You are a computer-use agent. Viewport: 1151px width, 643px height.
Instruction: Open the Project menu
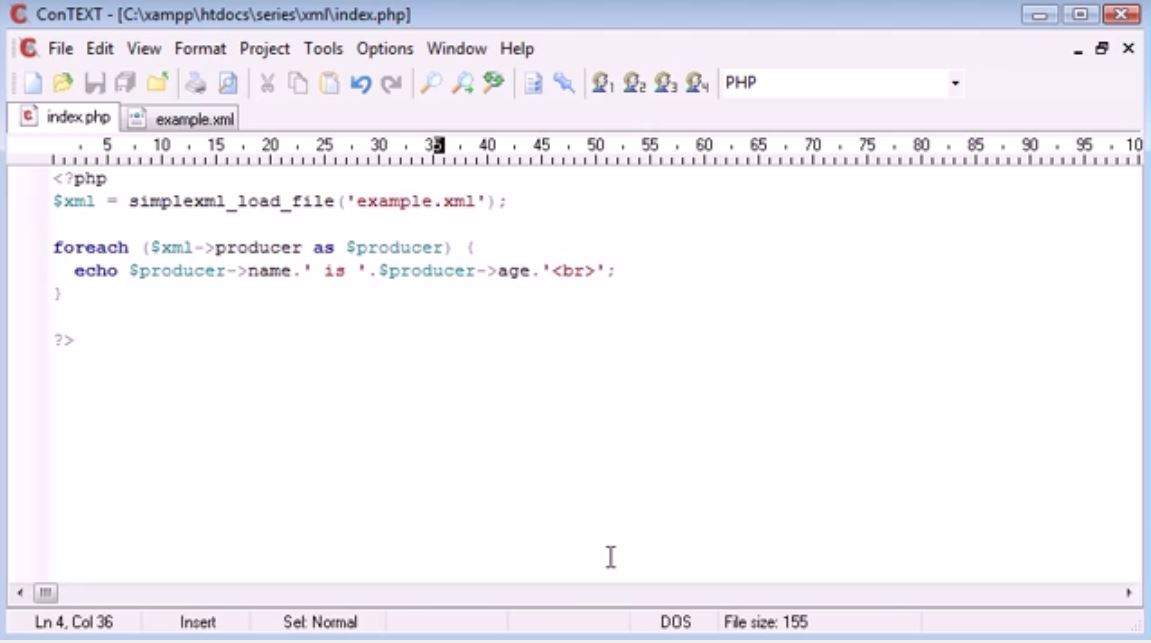point(264,48)
